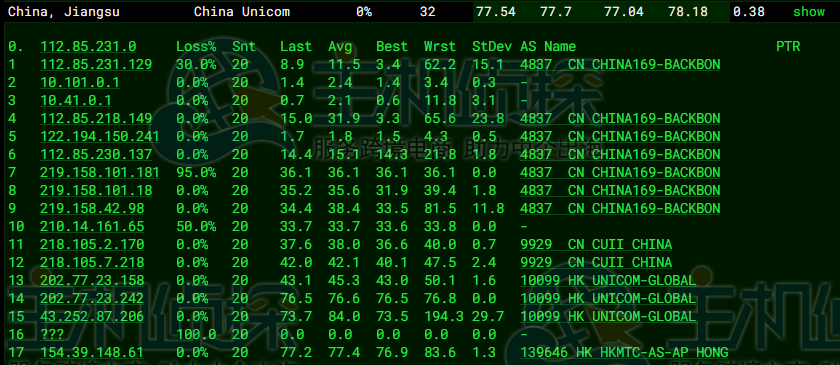Open IP link 218.105.2.170
This screenshot has width=840, height=365.
click(92, 245)
